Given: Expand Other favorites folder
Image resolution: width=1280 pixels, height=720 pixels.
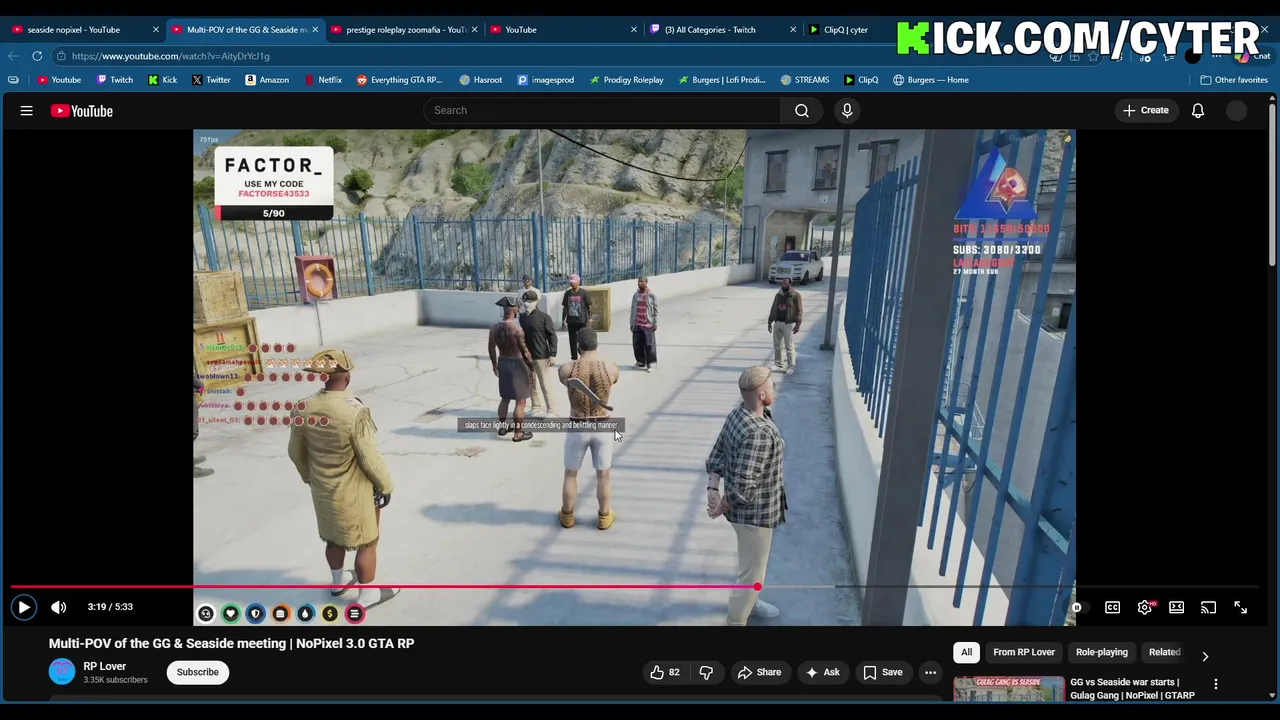Looking at the screenshot, I should [x=1234, y=80].
